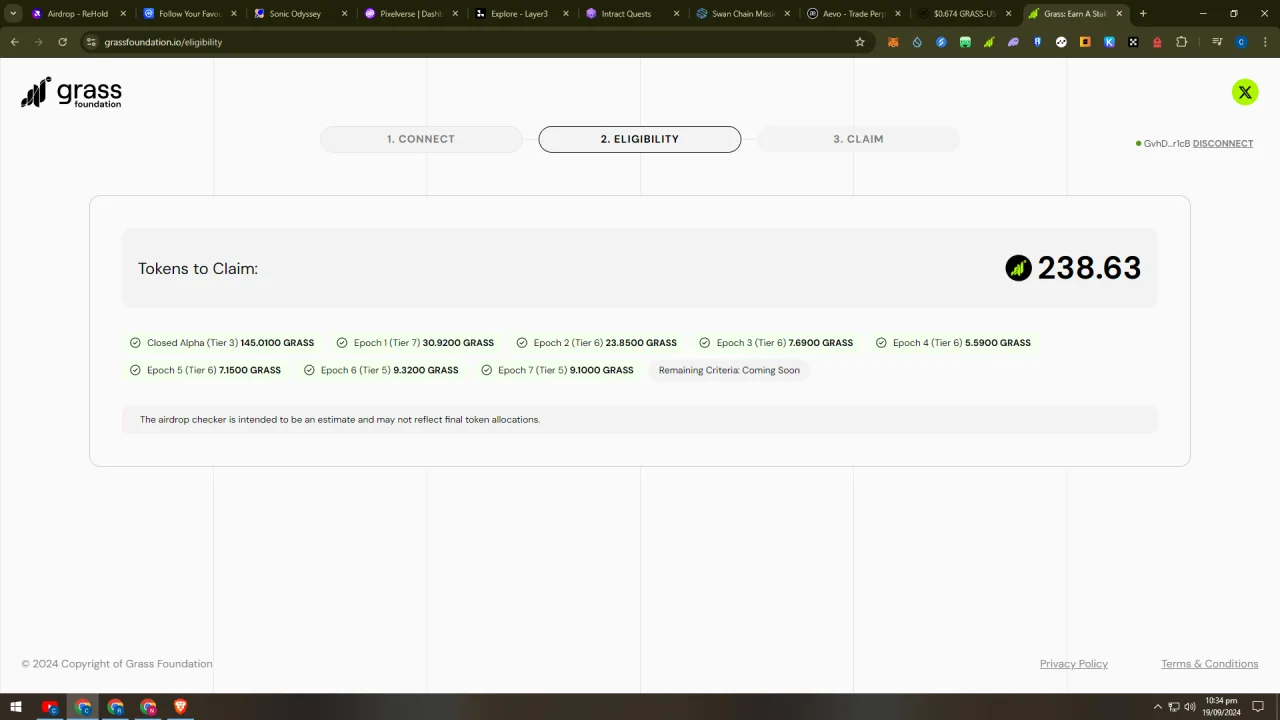The height and width of the screenshot is (720, 1280).
Task: Open the blue droplet extension icon
Action: (x=918, y=42)
